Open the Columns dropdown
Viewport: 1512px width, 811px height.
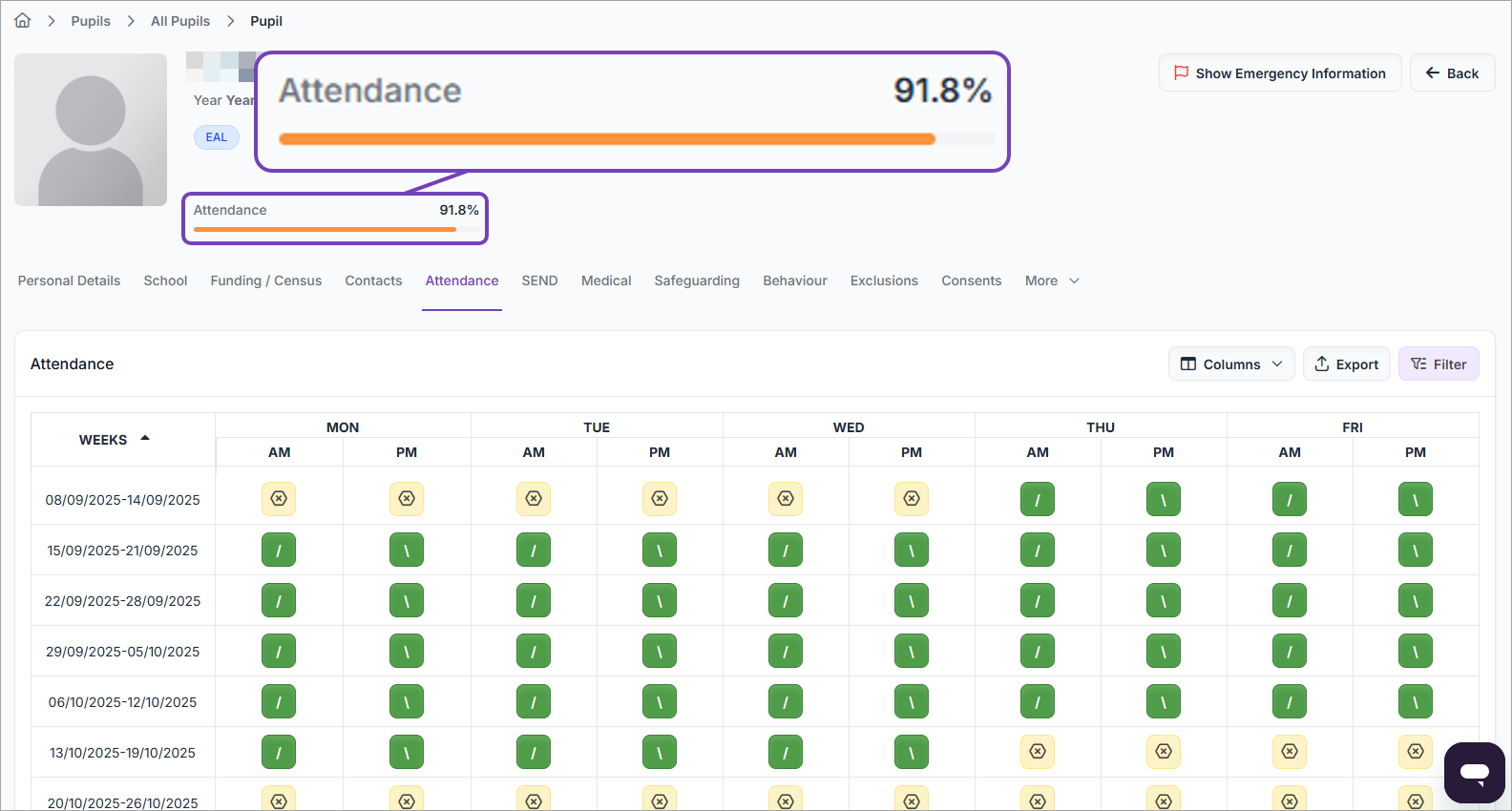[x=1231, y=364]
